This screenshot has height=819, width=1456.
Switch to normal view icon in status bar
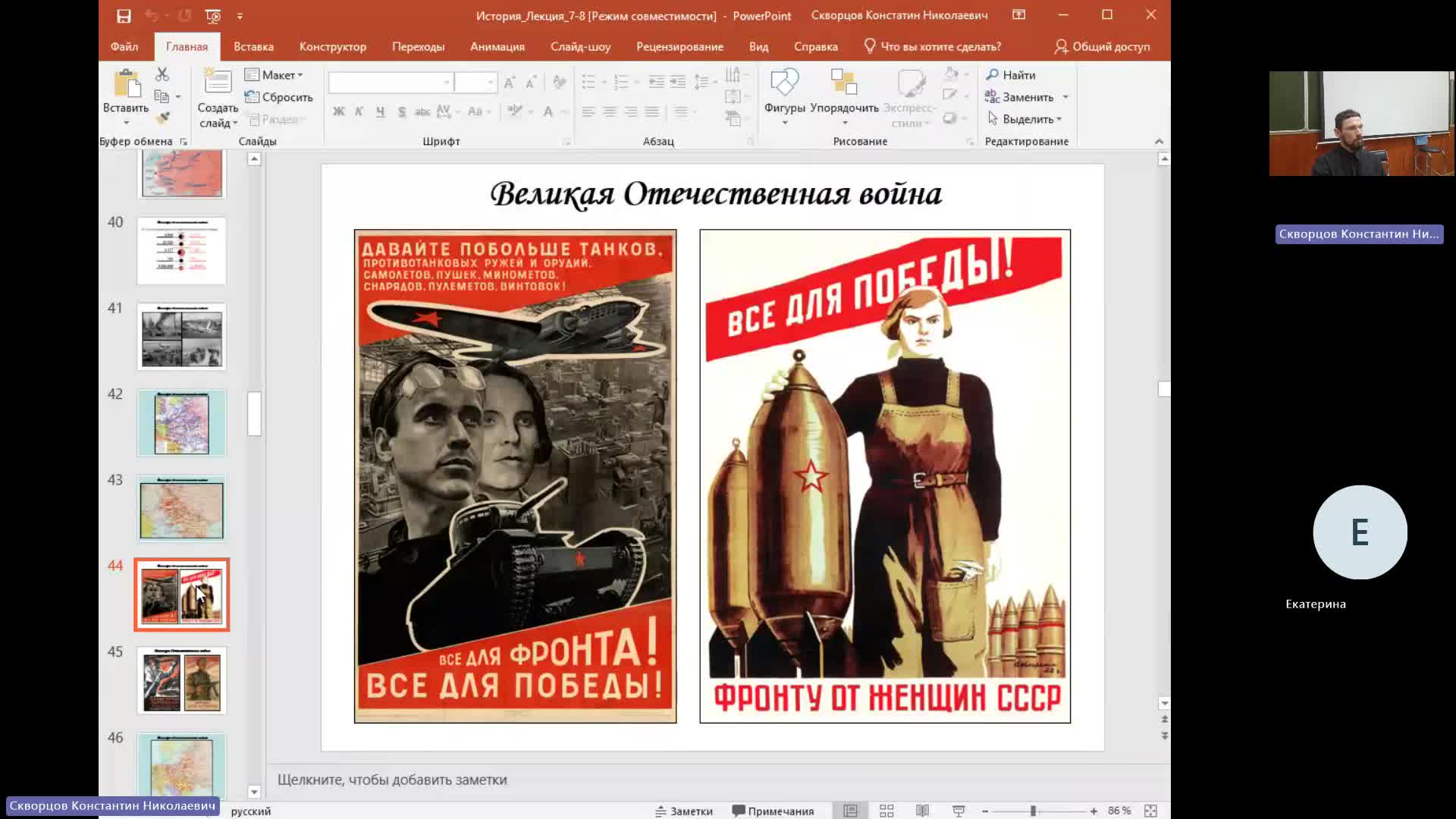click(851, 811)
